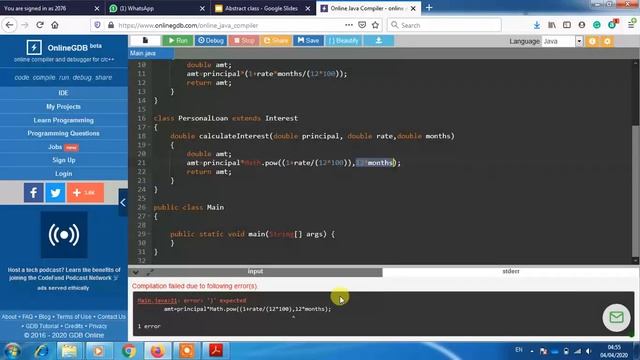This screenshot has height=360, width=640.
Task: Download code with the download arrow icon
Action: [x=378, y=40]
